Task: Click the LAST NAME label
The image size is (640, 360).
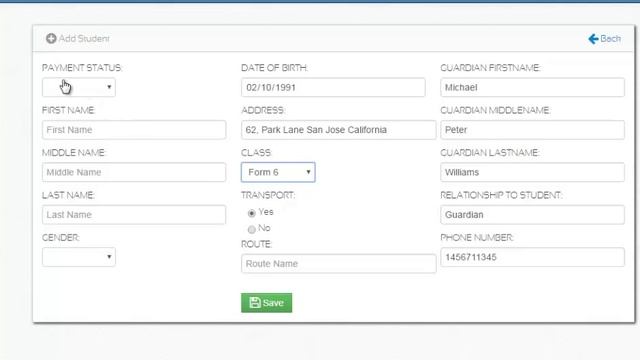Action: click(68, 195)
